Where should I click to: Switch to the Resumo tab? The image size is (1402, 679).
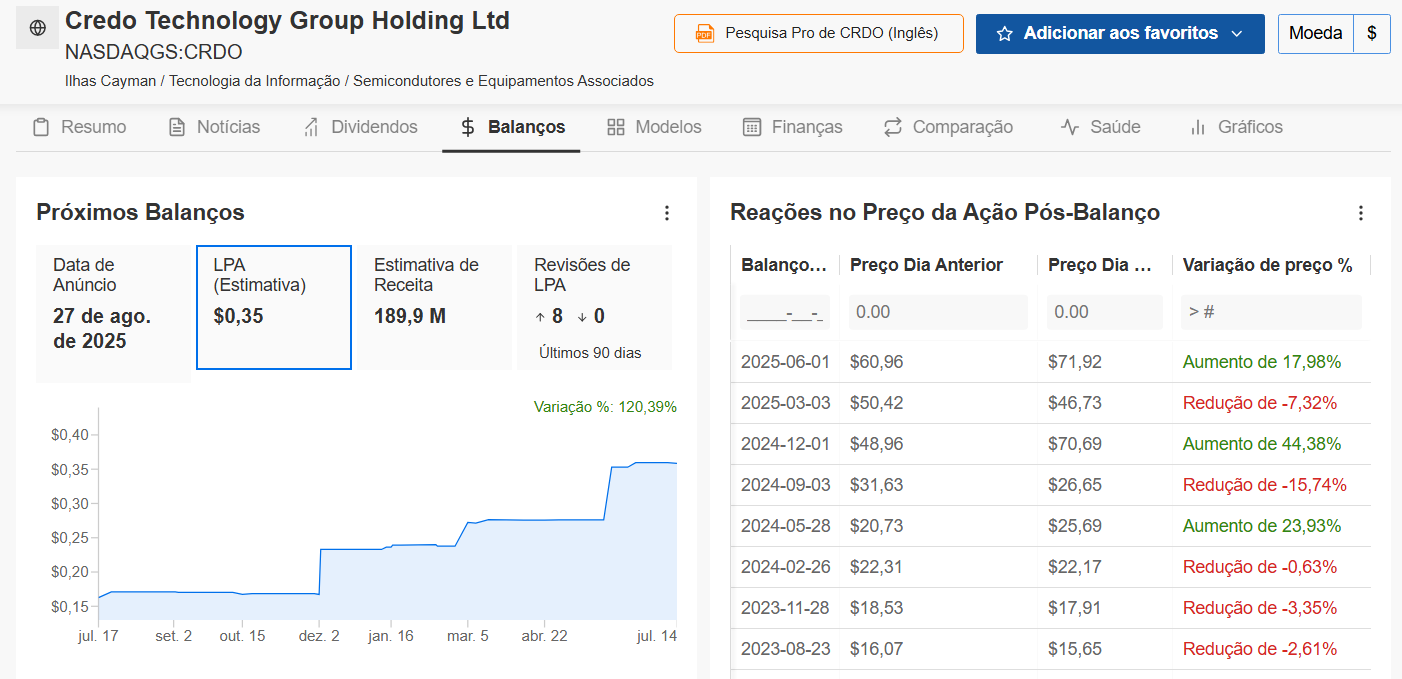79,127
